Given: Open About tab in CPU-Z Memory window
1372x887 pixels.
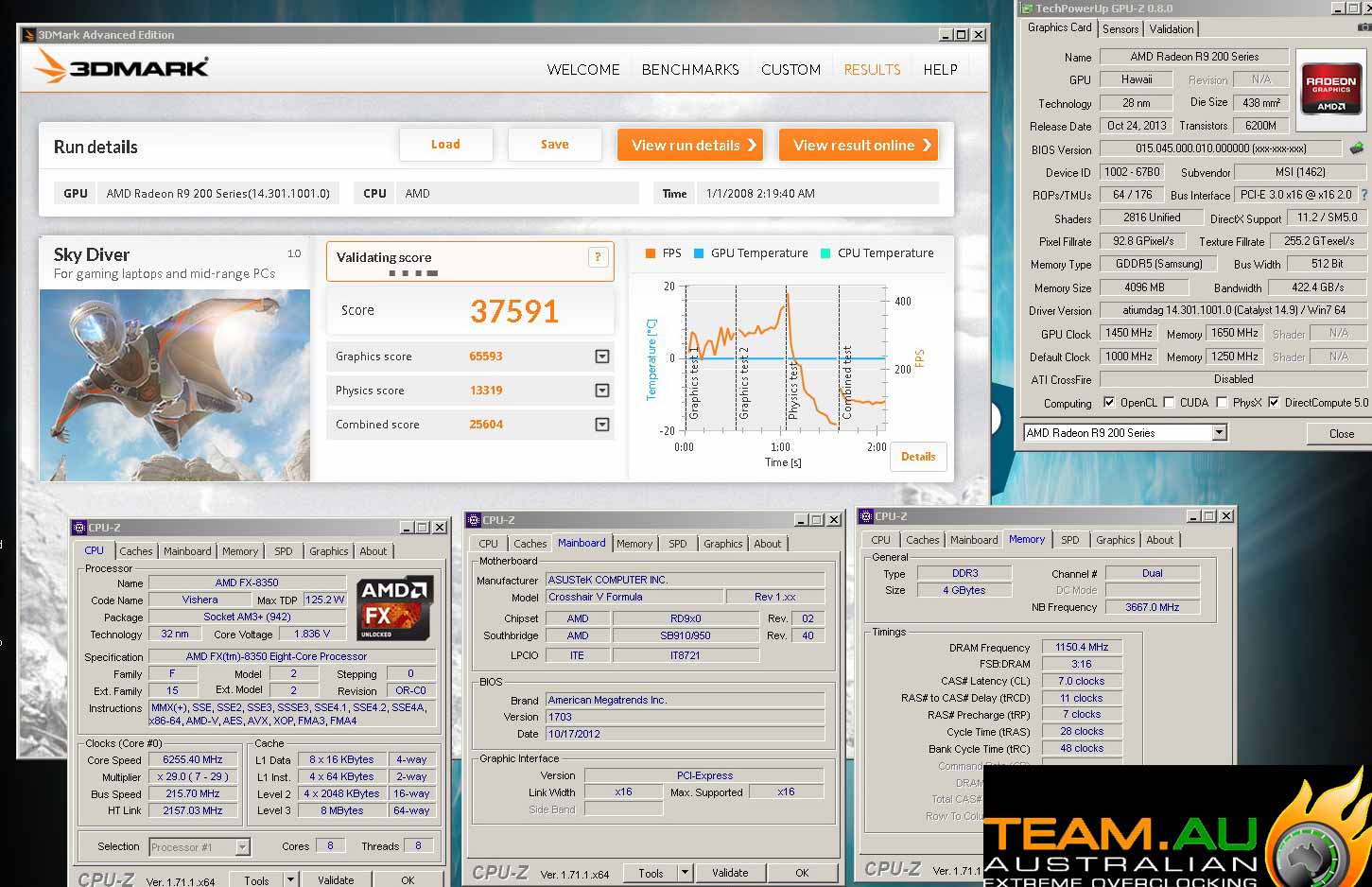Looking at the screenshot, I should 1160,540.
